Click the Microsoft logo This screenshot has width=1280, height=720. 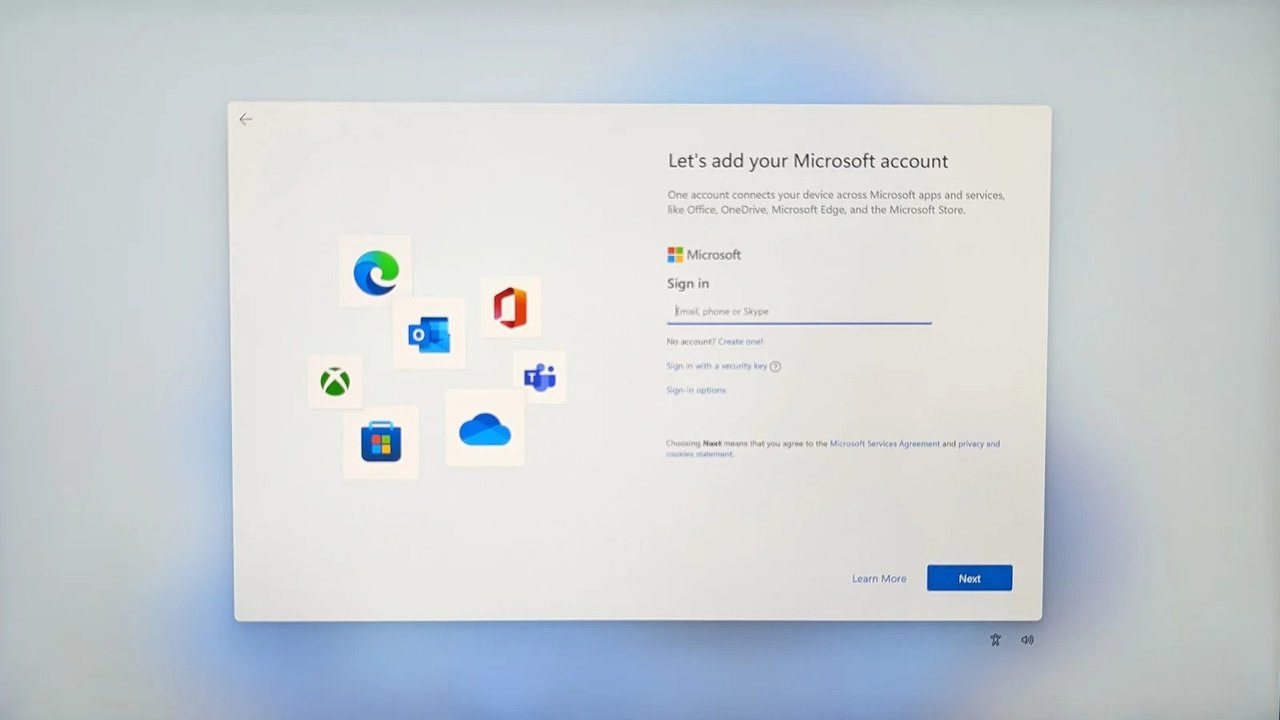coord(704,255)
